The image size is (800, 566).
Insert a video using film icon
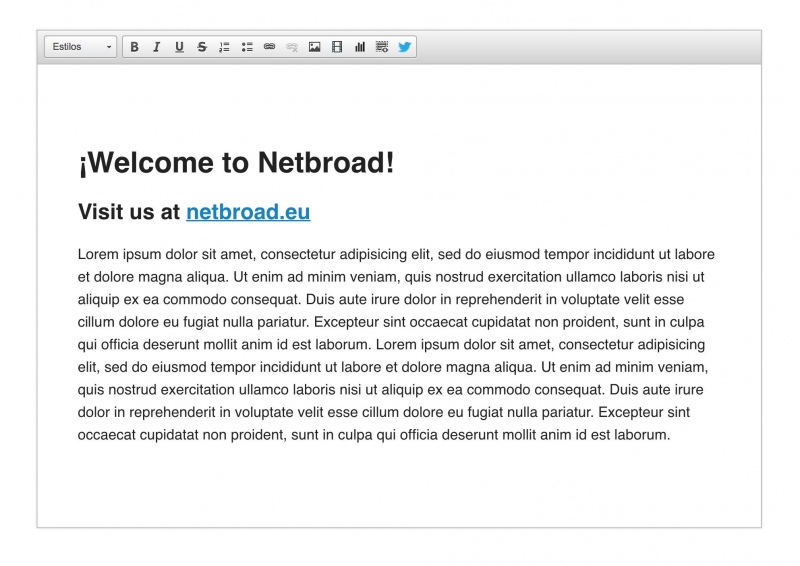337,47
